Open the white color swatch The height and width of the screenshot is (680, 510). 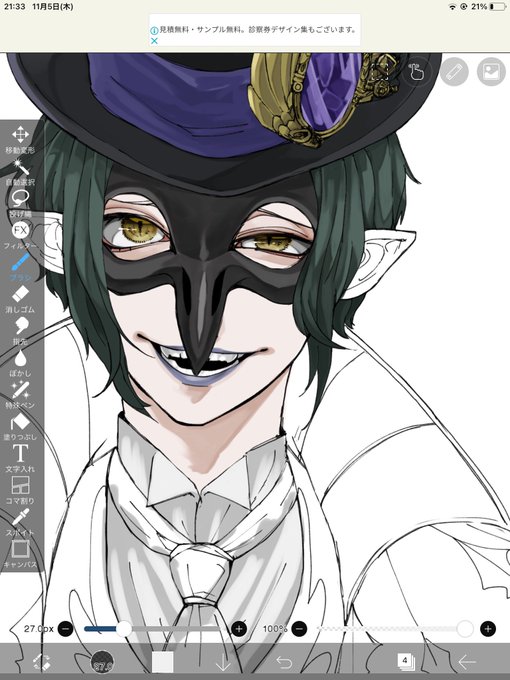[x=163, y=662]
